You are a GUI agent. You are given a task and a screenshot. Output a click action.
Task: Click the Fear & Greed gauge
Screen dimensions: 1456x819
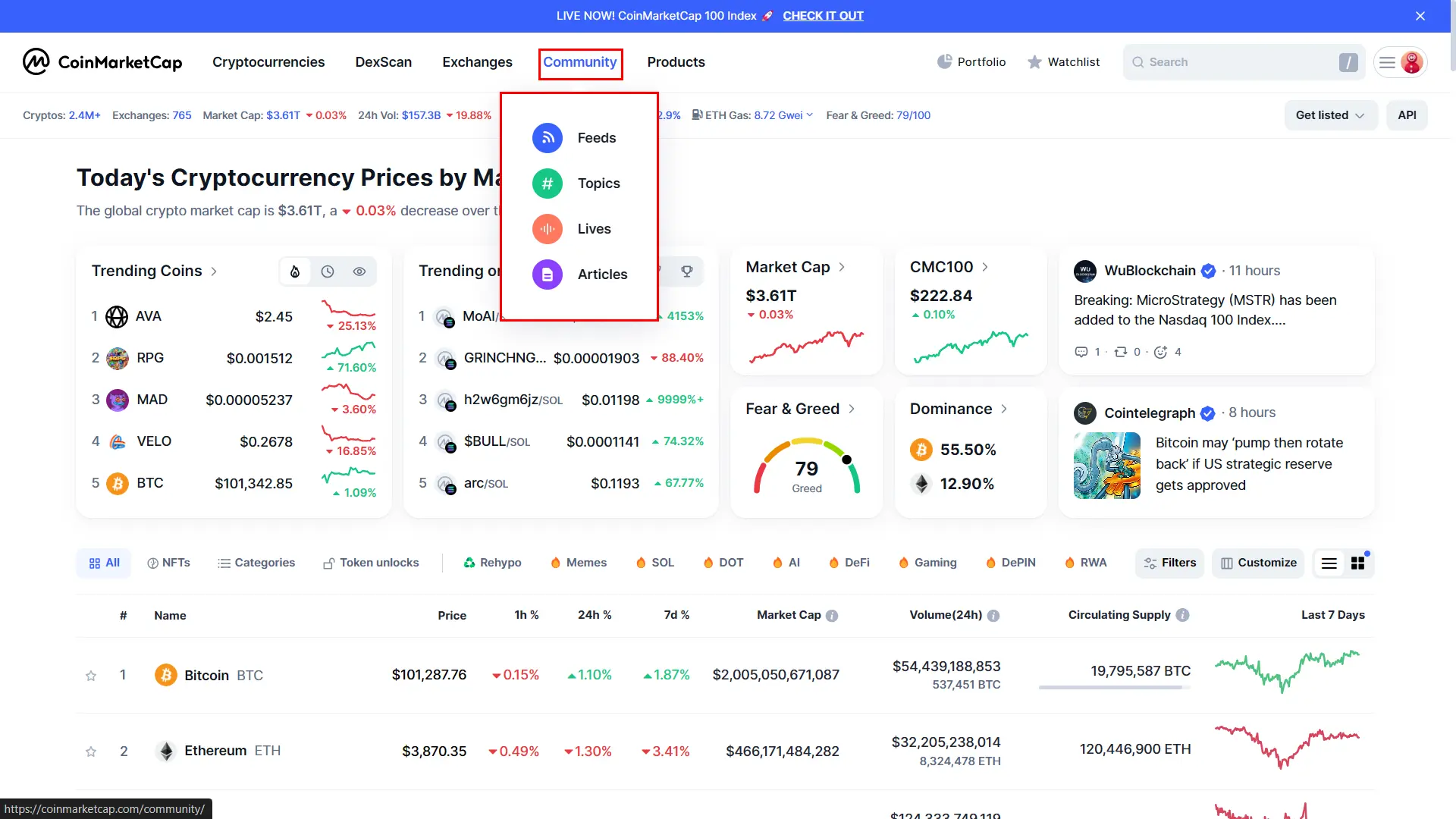pyautogui.click(x=807, y=466)
